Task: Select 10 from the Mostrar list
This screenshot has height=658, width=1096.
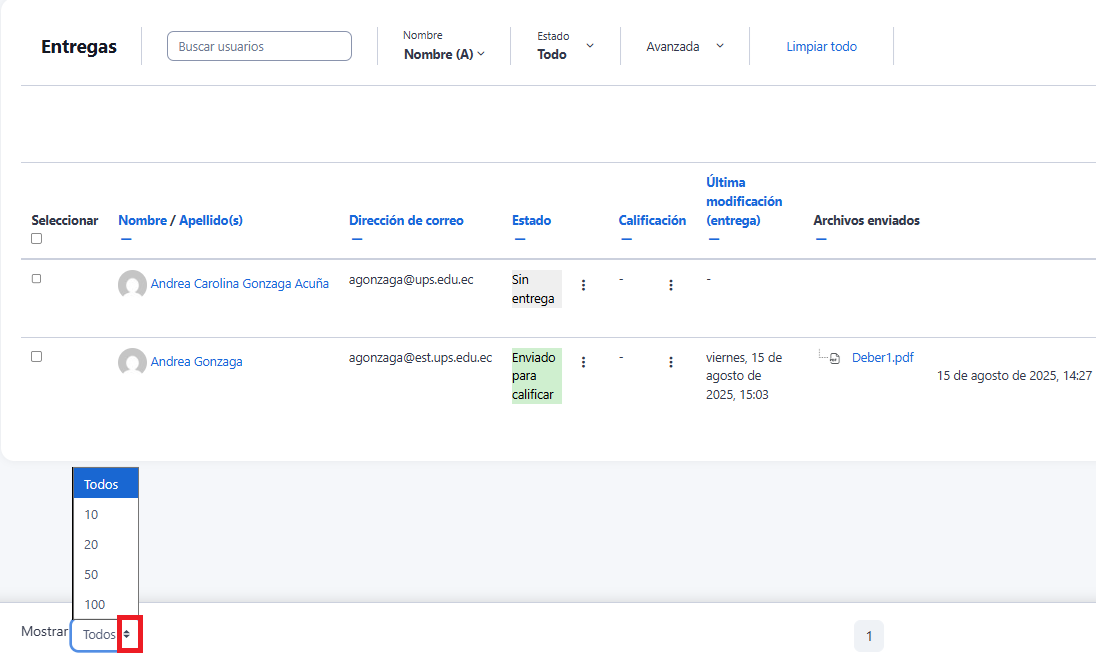Action: 92,515
